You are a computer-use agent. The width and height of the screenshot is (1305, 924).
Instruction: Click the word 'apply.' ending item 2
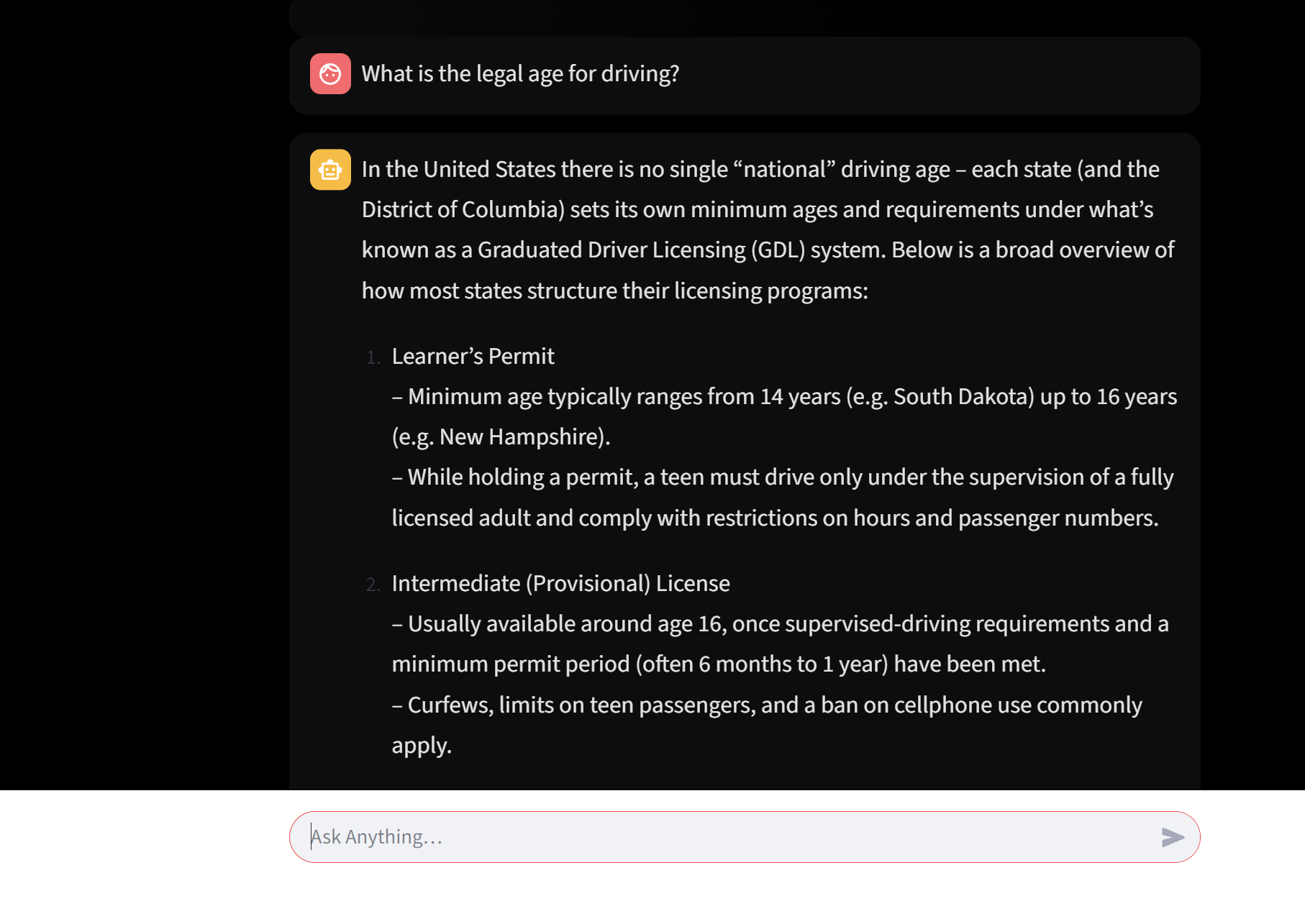422,745
